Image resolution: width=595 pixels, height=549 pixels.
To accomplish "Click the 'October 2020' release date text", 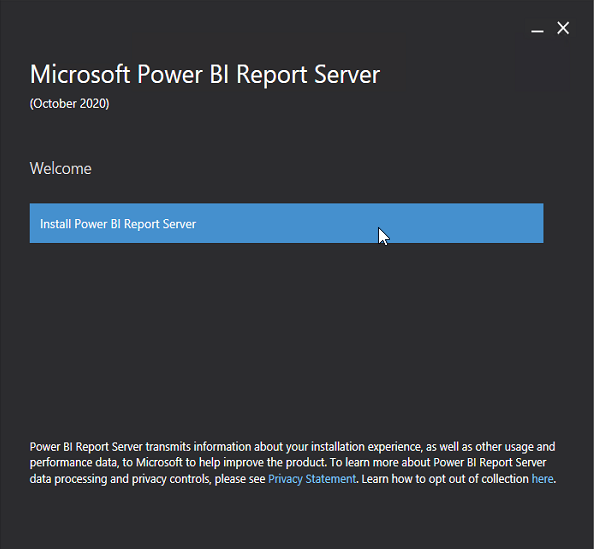I will point(69,104).
